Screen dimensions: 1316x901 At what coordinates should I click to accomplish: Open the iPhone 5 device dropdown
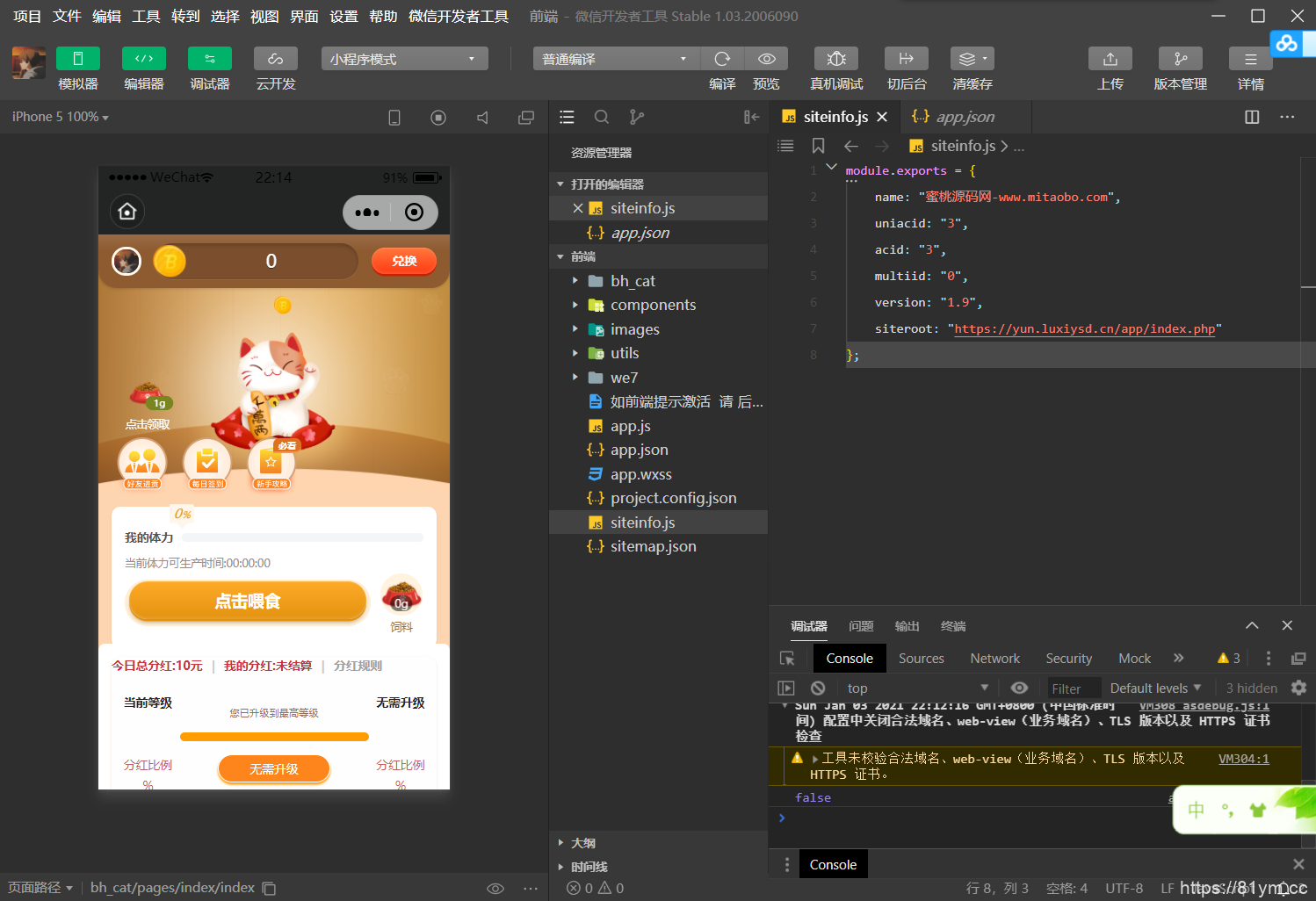click(58, 116)
